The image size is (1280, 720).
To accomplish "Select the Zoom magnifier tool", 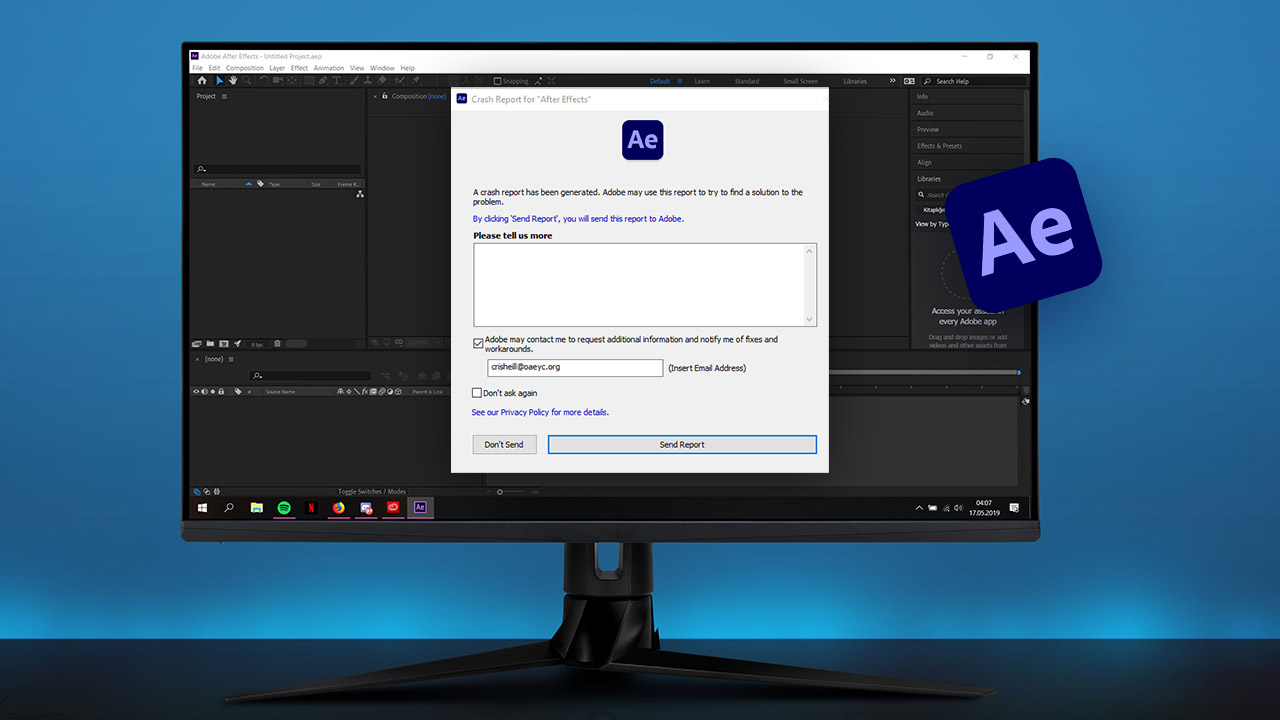I will pos(247,80).
